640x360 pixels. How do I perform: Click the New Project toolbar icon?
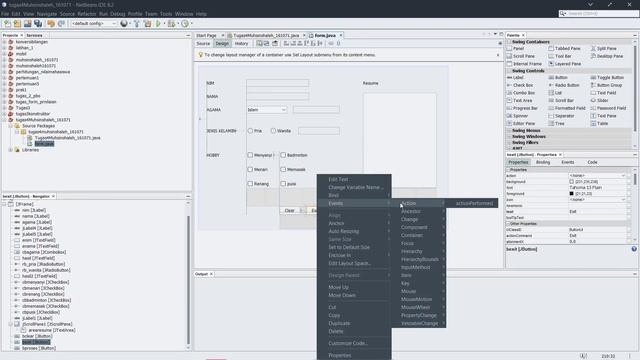pyautogui.click(x=17, y=24)
